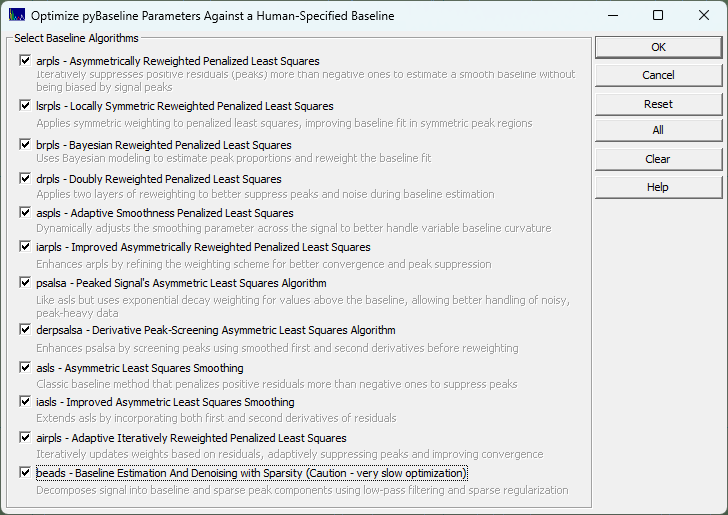Close the Optimize pyBaseline dialog window
Viewport: 728px width, 515px height.
pos(704,15)
